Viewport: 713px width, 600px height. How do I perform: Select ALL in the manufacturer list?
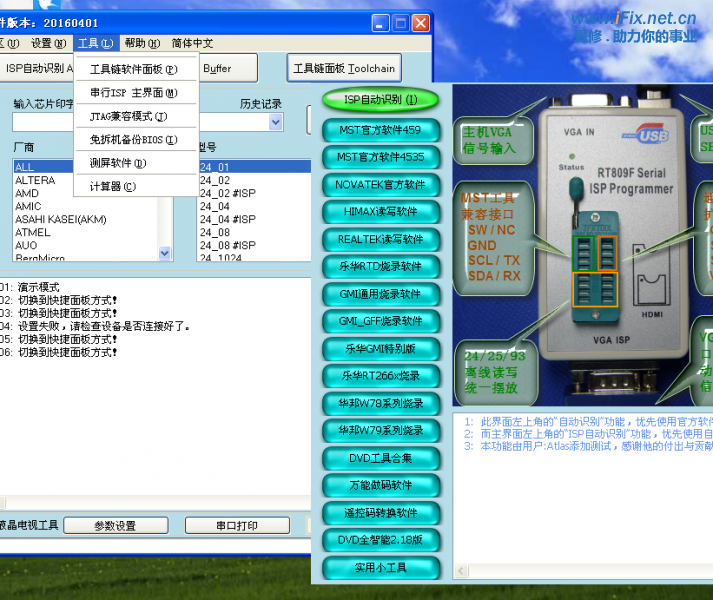(x=43, y=167)
